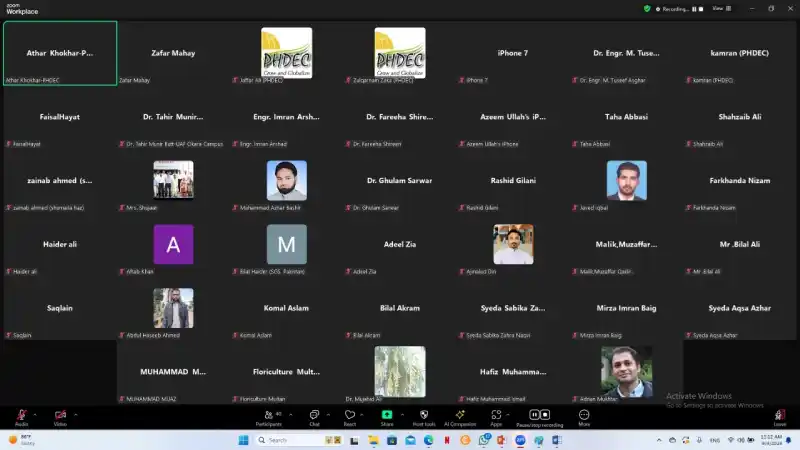Pause the recording in bottom toolbar
Screen dimensions: 800x450
point(534,414)
